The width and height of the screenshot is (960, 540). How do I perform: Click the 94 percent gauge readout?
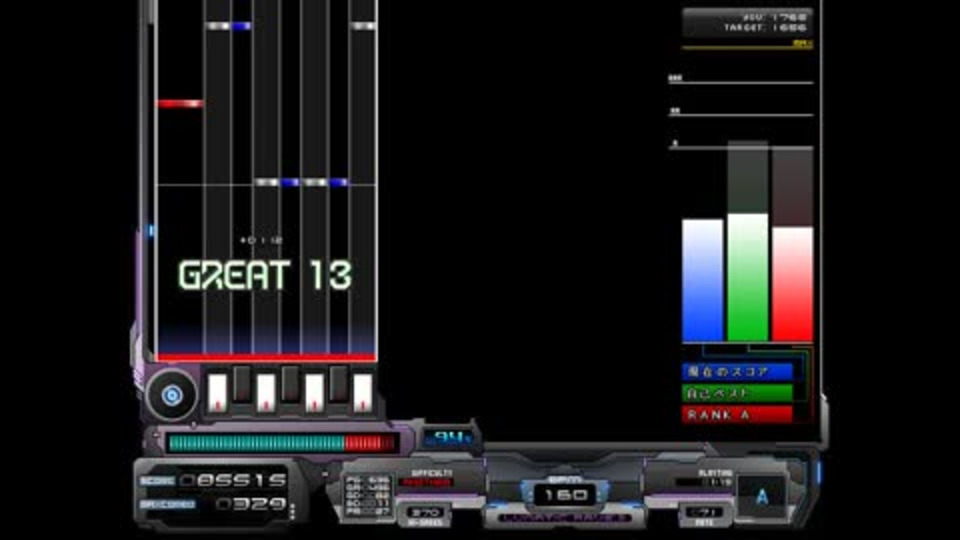[449, 438]
